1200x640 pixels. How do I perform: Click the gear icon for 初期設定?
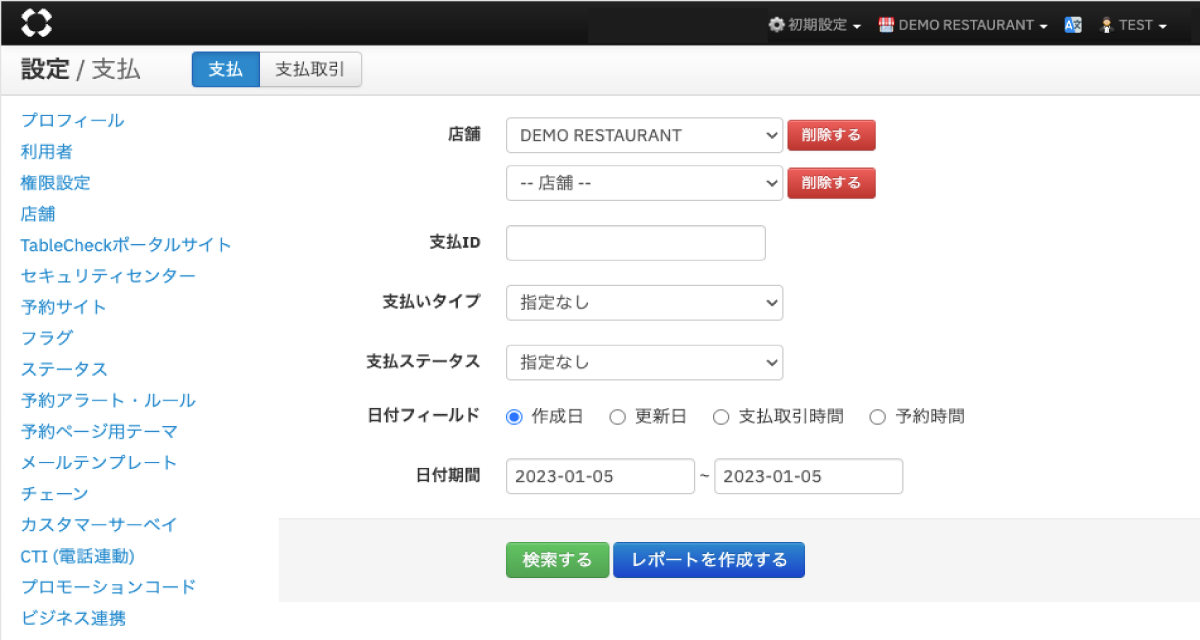tap(776, 25)
